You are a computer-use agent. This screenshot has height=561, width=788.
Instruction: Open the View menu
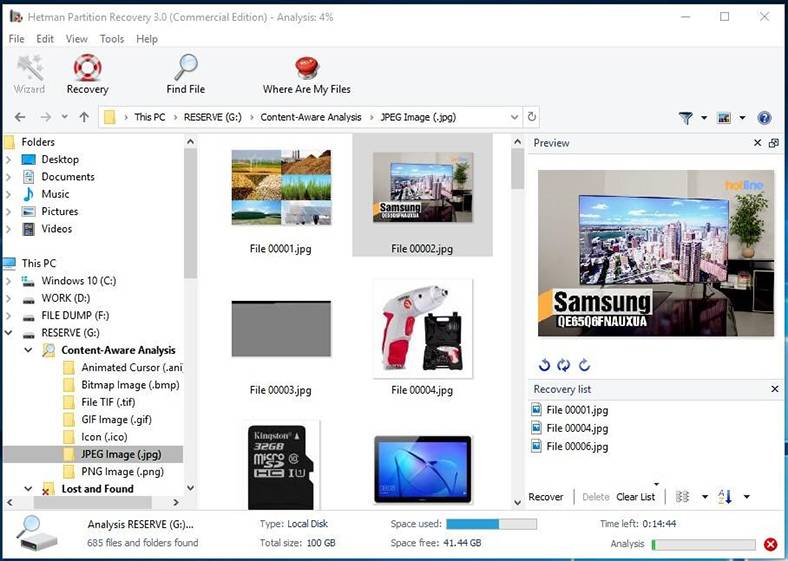coord(76,39)
